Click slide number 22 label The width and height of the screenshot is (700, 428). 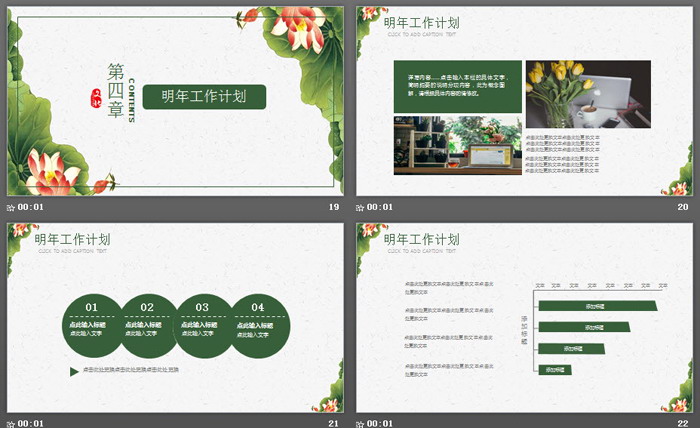(x=683, y=424)
